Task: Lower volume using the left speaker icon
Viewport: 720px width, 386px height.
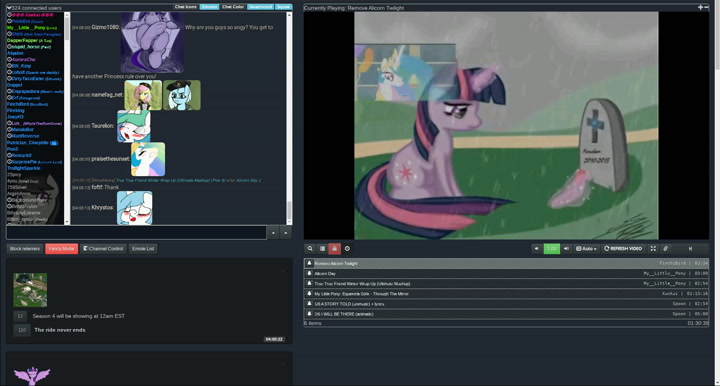Action: pos(536,249)
